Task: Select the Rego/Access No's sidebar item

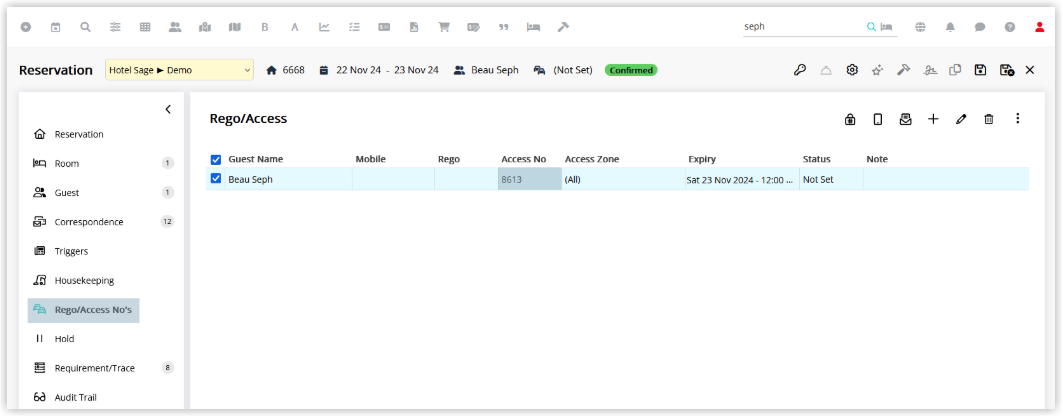Action: tap(83, 310)
